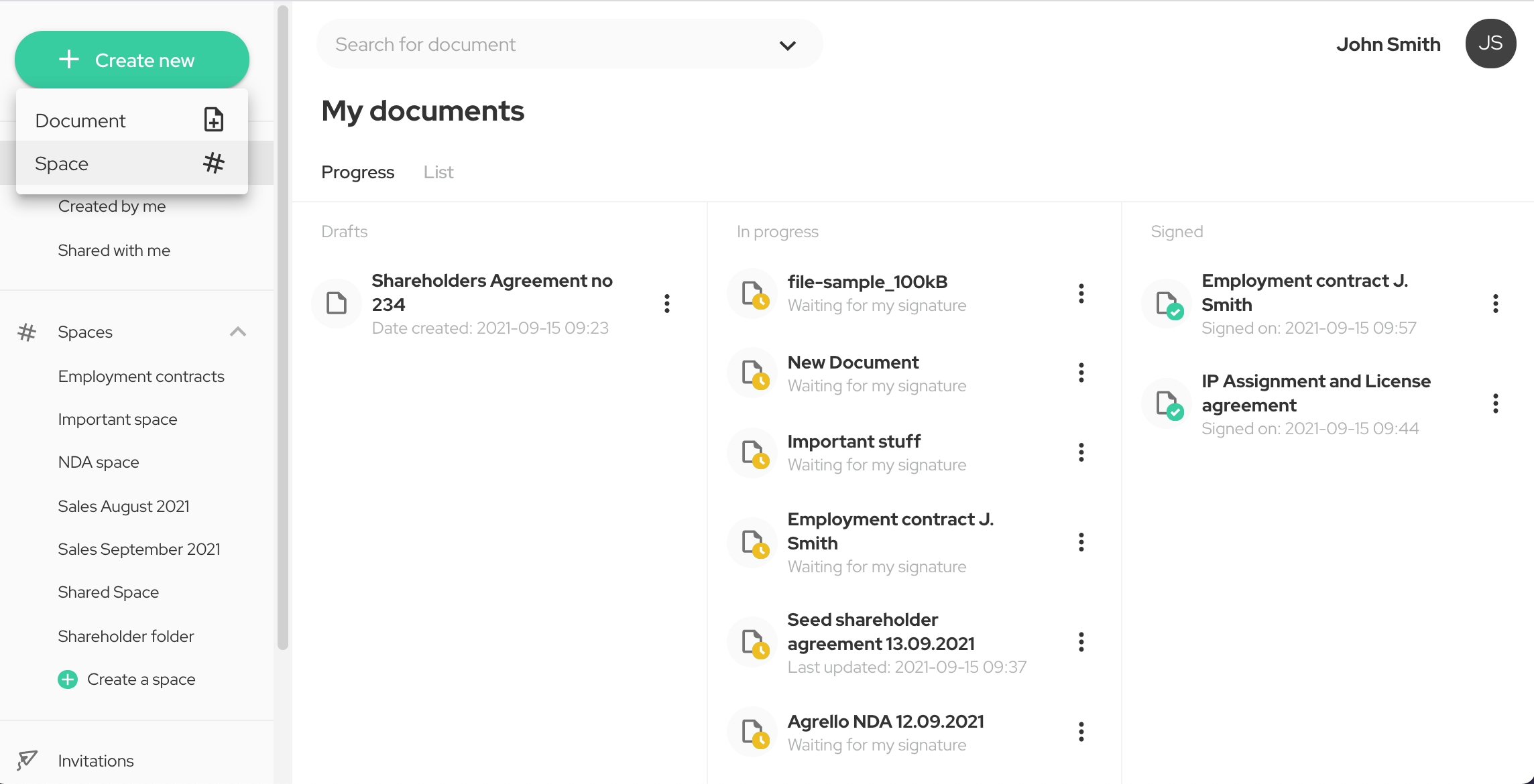This screenshot has width=1534, height=784.
Task: Open kebab menu for signed Employment contract J. Smith
Action: tap(1495, 304)
